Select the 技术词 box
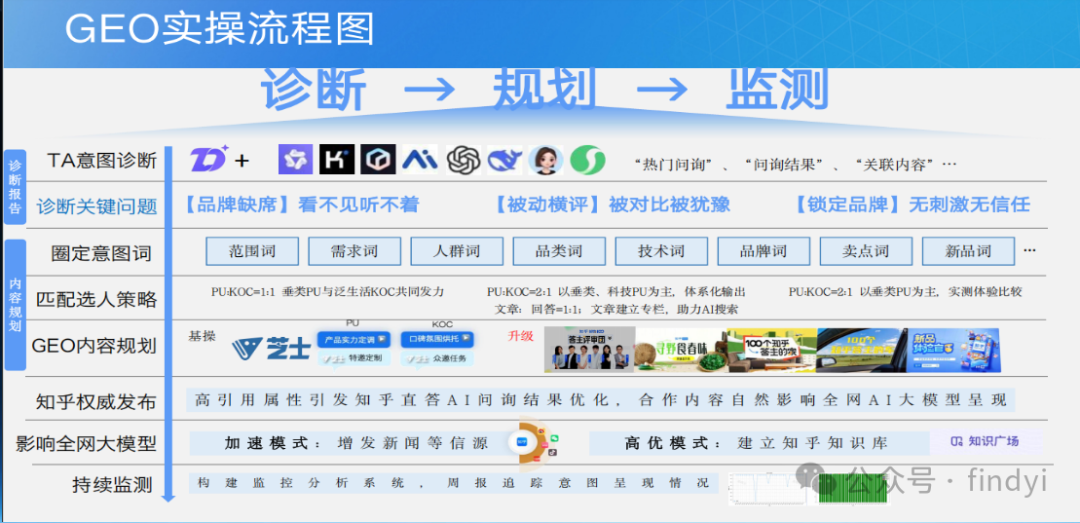The image size is (1080, 523). (x=661, y=252)
